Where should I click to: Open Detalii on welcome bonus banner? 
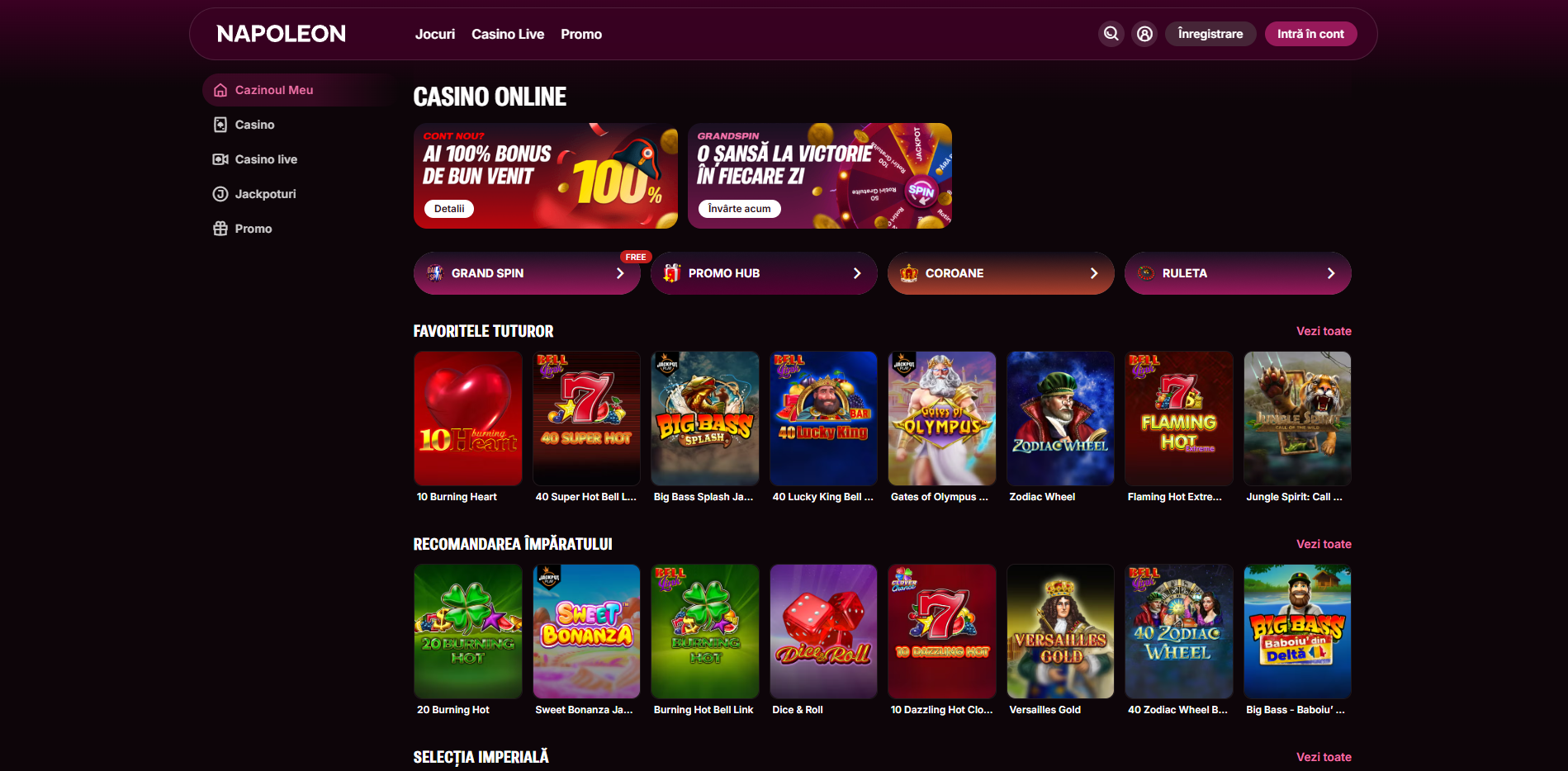(449, 209)
